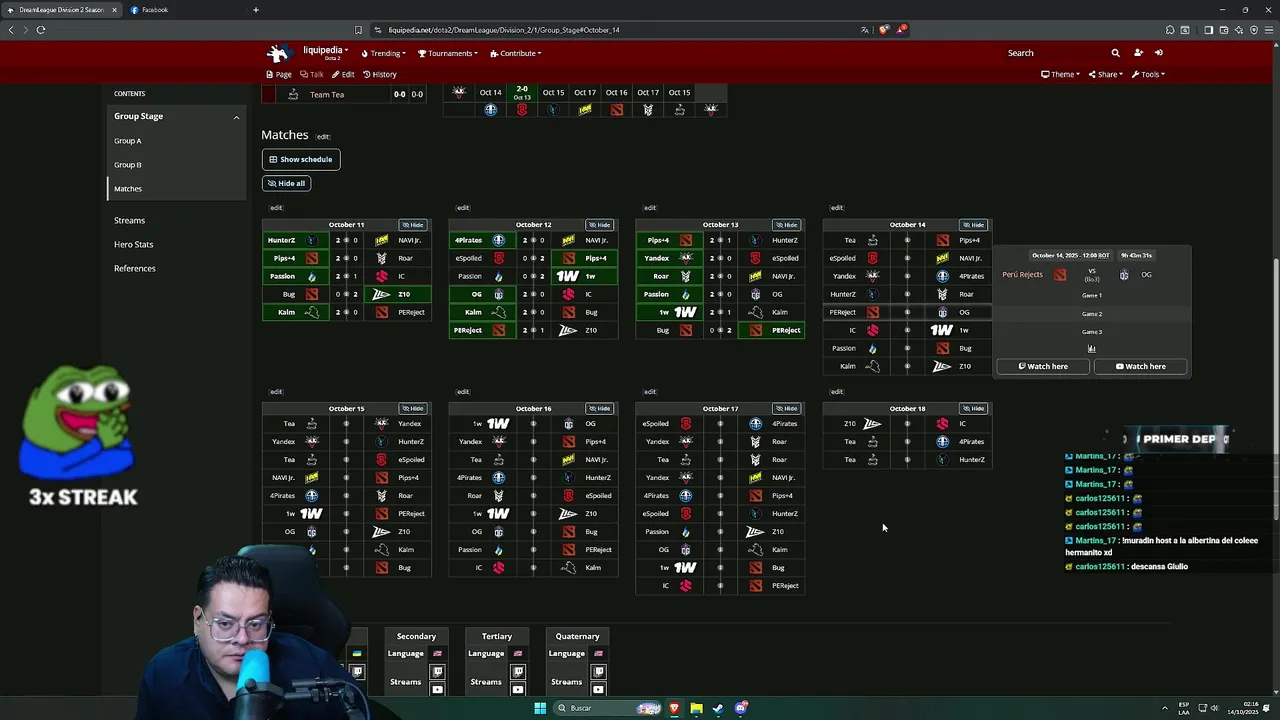Click the NAVI Jr. logo in October 11 matches
1280x720 pixels.
point(381,240)
